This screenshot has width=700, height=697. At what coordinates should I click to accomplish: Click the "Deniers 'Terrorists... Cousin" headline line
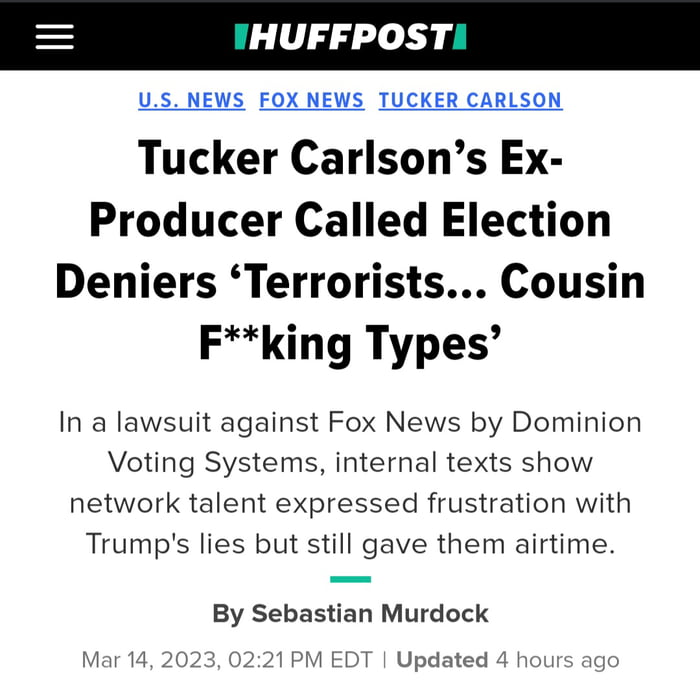(x=350, y=282)
